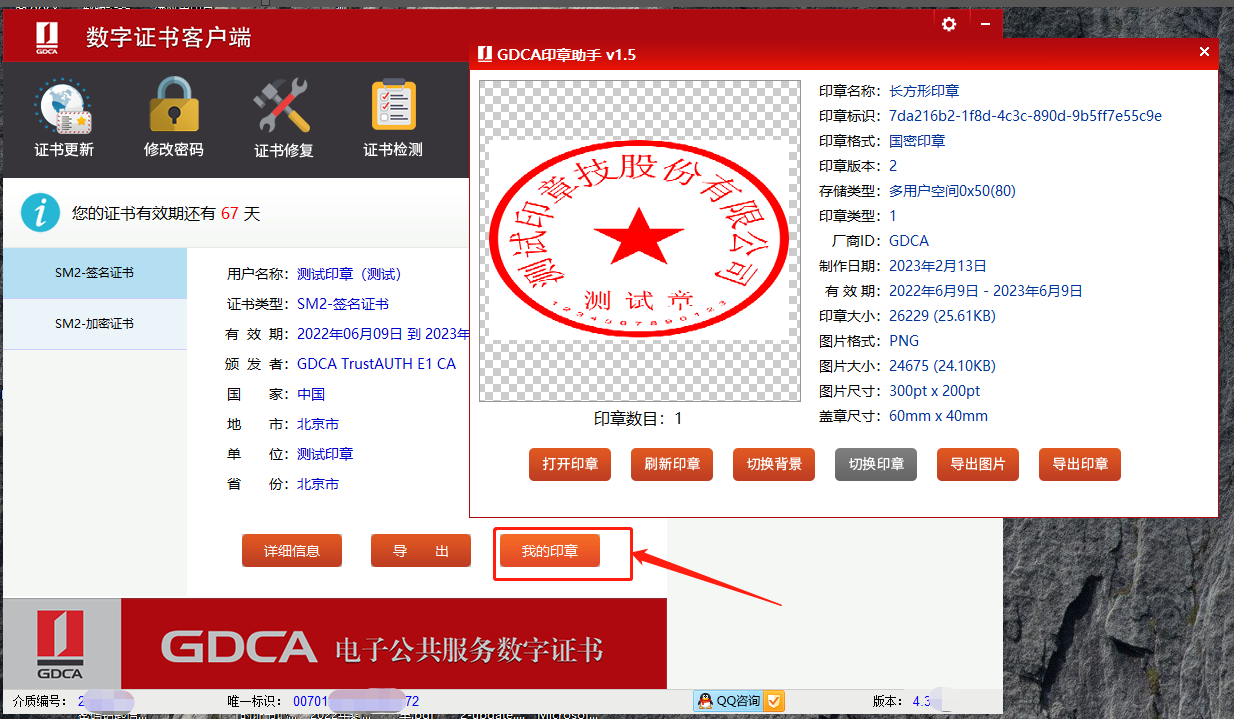Click the image size 24675 (24.10KB)
Viewport: 1234px width, 719px height.
coord(942,366)
